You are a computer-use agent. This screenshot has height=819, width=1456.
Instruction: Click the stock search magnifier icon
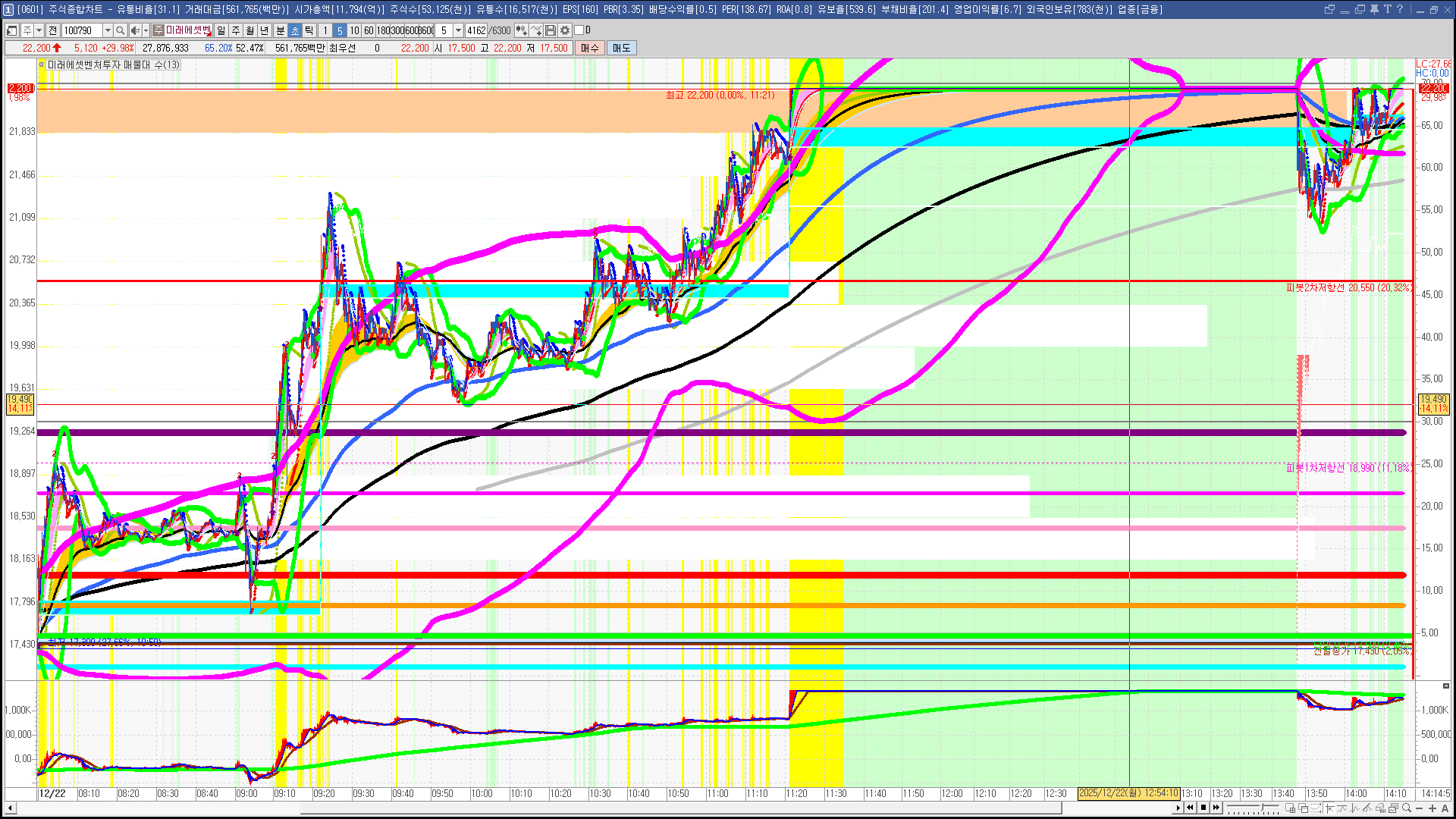tap(120, 30)
